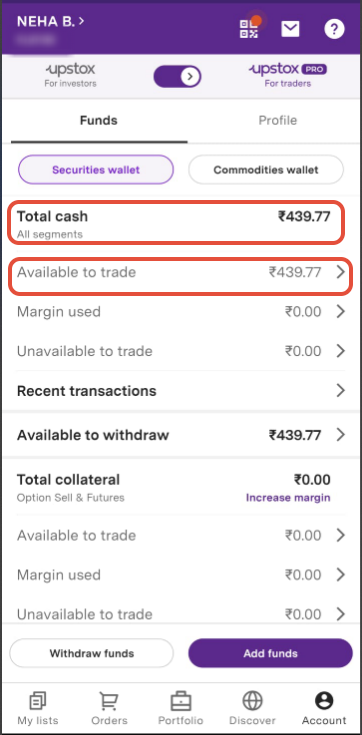Open the NEHA B. account name header
362x735 pixels.
pyautogui.click(x=51, y=22)
